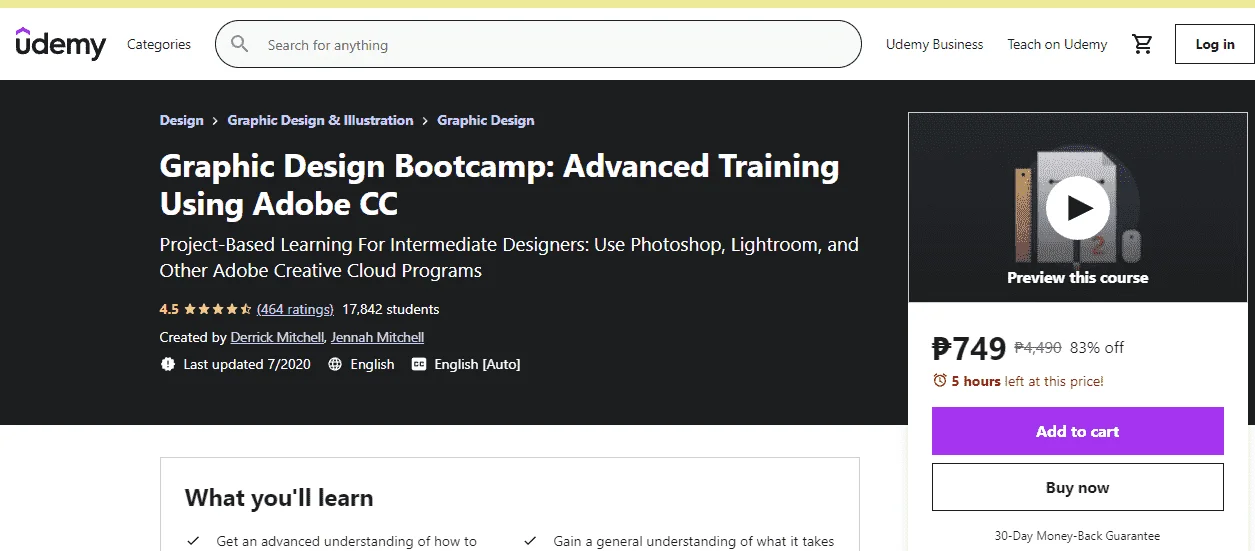The width and height of the screenshot is (1255, 551).
Task: Open Udemy Business link
Action: tap(934, 44)
